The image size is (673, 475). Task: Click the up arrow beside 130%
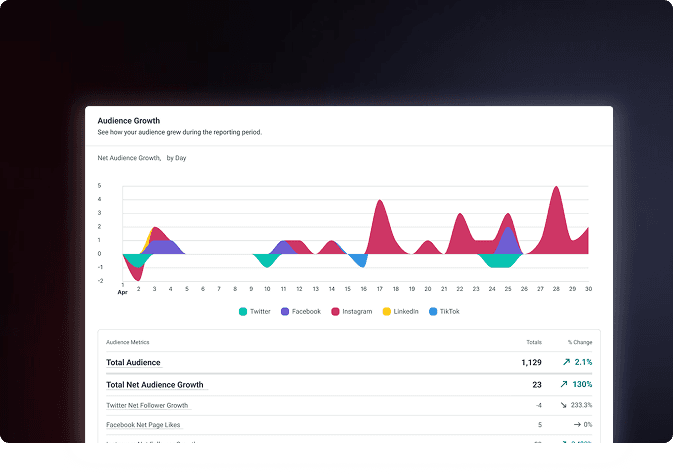[x=566, y=384]
